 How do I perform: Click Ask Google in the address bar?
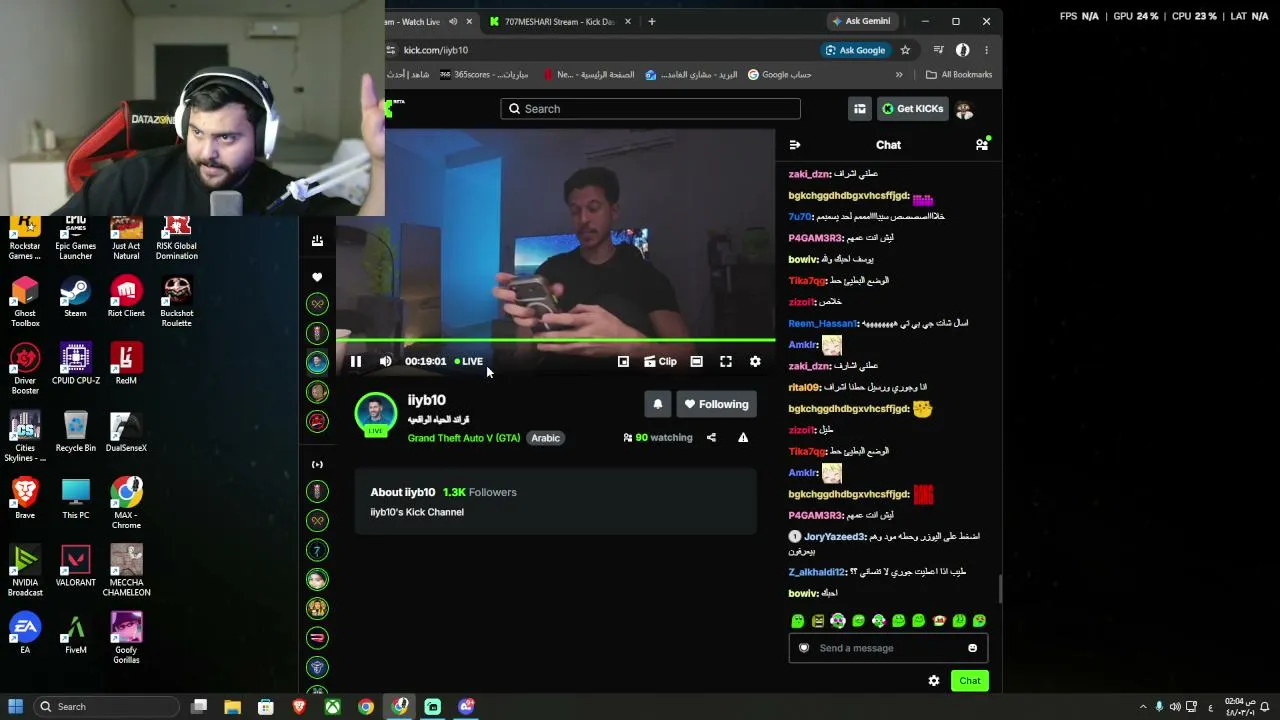point(855,50)
